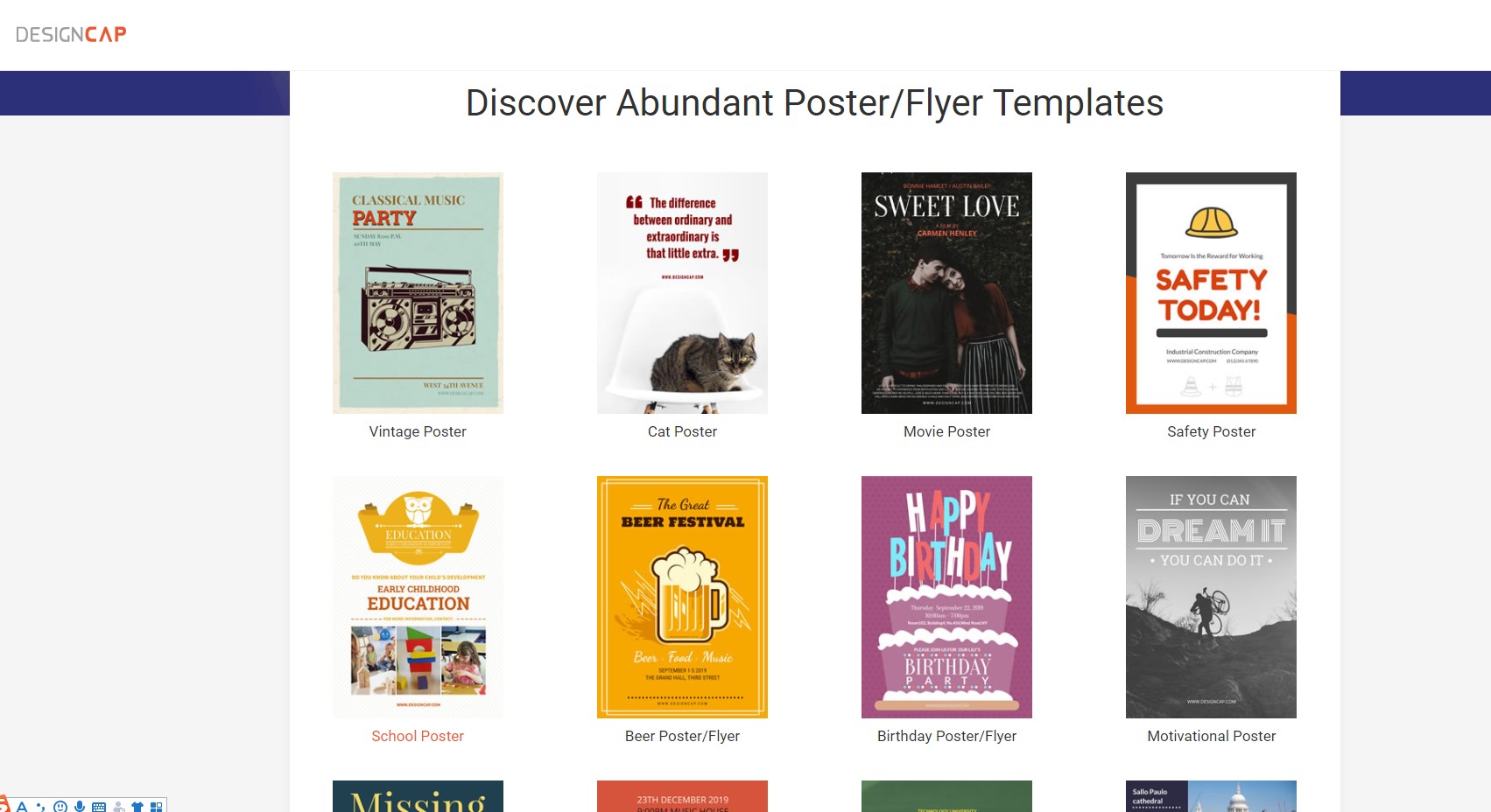1491x812 pixels.
Task: Click the Early Childhood Education poster thumbnail
Action: (418, 597)
